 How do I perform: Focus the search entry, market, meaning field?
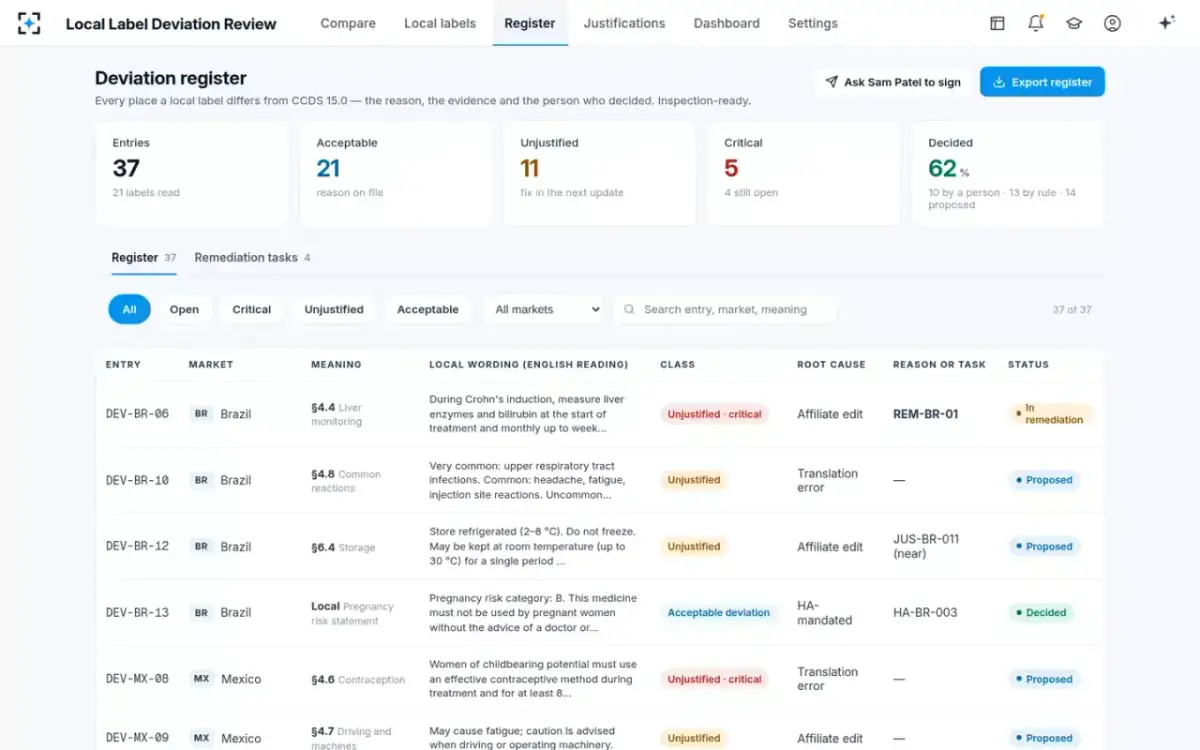point(726,310)
